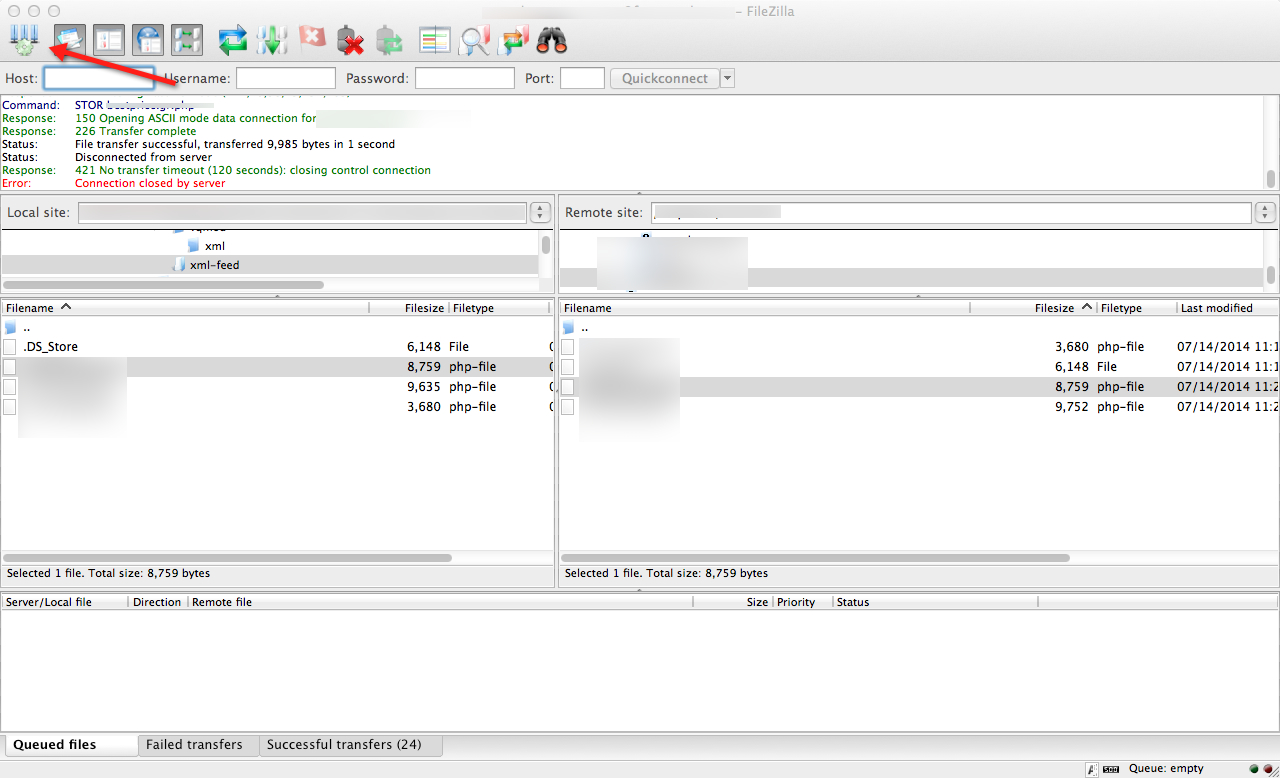
Task: Refresh file and folder lists
Action: click(x=233, y=40)
